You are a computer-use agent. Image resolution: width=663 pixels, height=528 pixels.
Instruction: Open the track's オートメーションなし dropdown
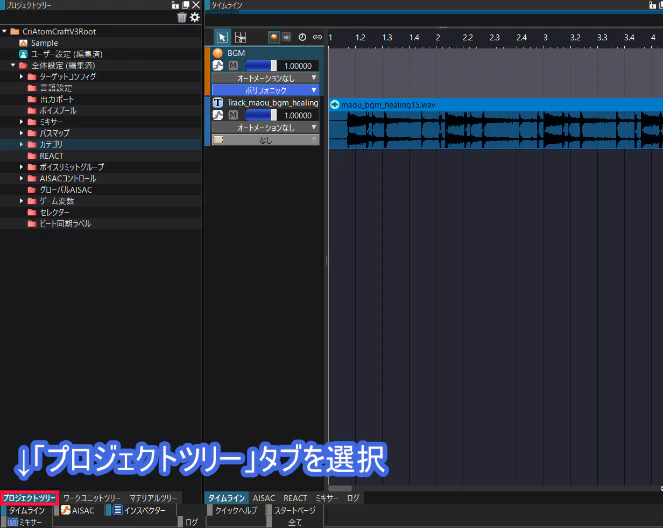pyautogui.click(x=265, y=127)
